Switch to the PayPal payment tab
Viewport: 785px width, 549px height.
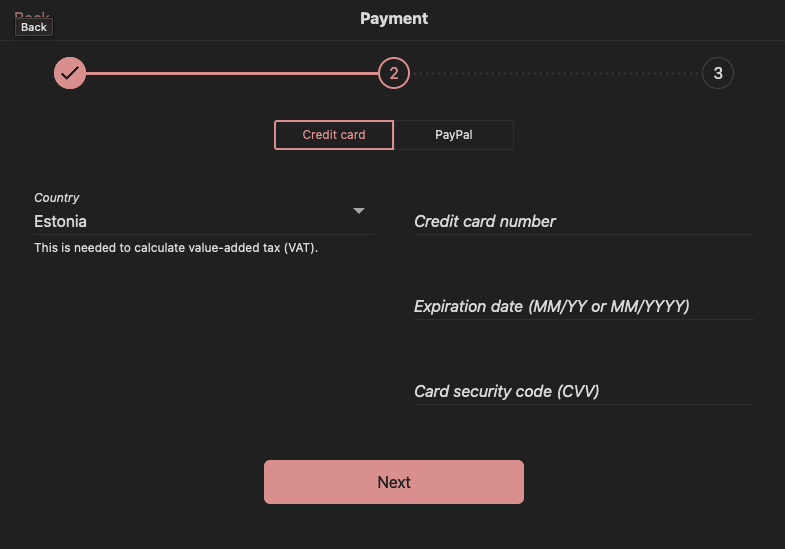point(454,135)
